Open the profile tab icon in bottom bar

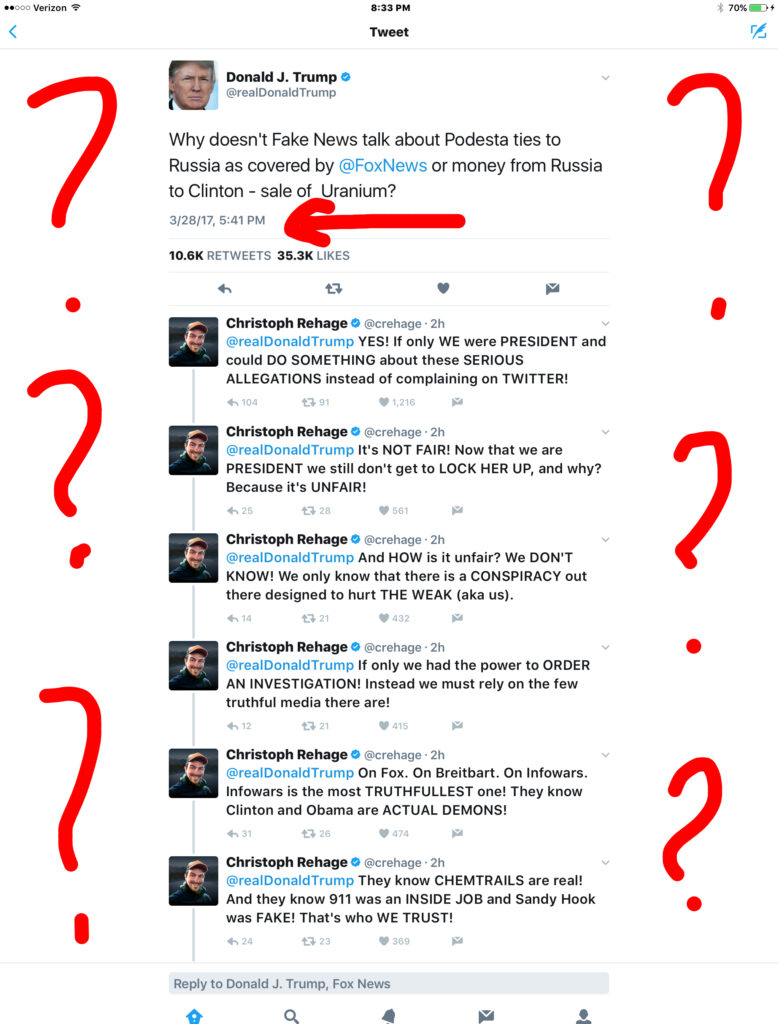(x=583, y=1016)
